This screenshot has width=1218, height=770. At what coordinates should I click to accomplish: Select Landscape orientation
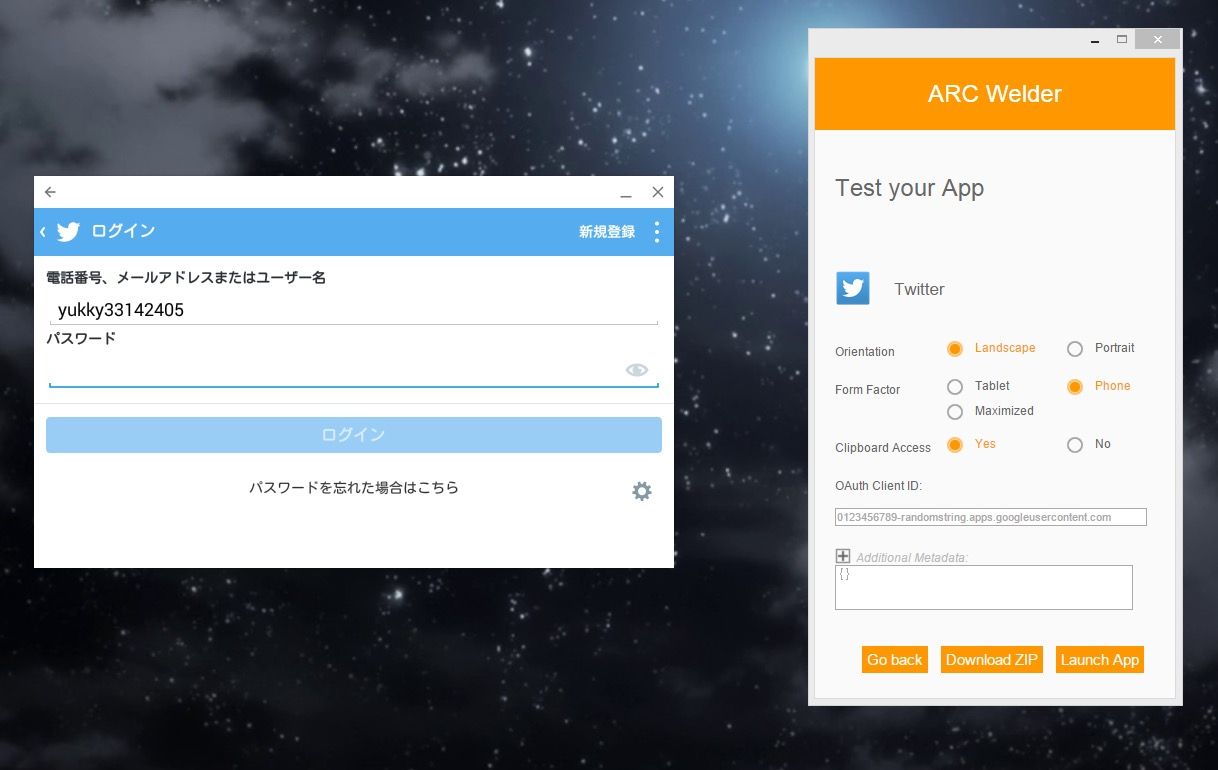pos(955,349)
